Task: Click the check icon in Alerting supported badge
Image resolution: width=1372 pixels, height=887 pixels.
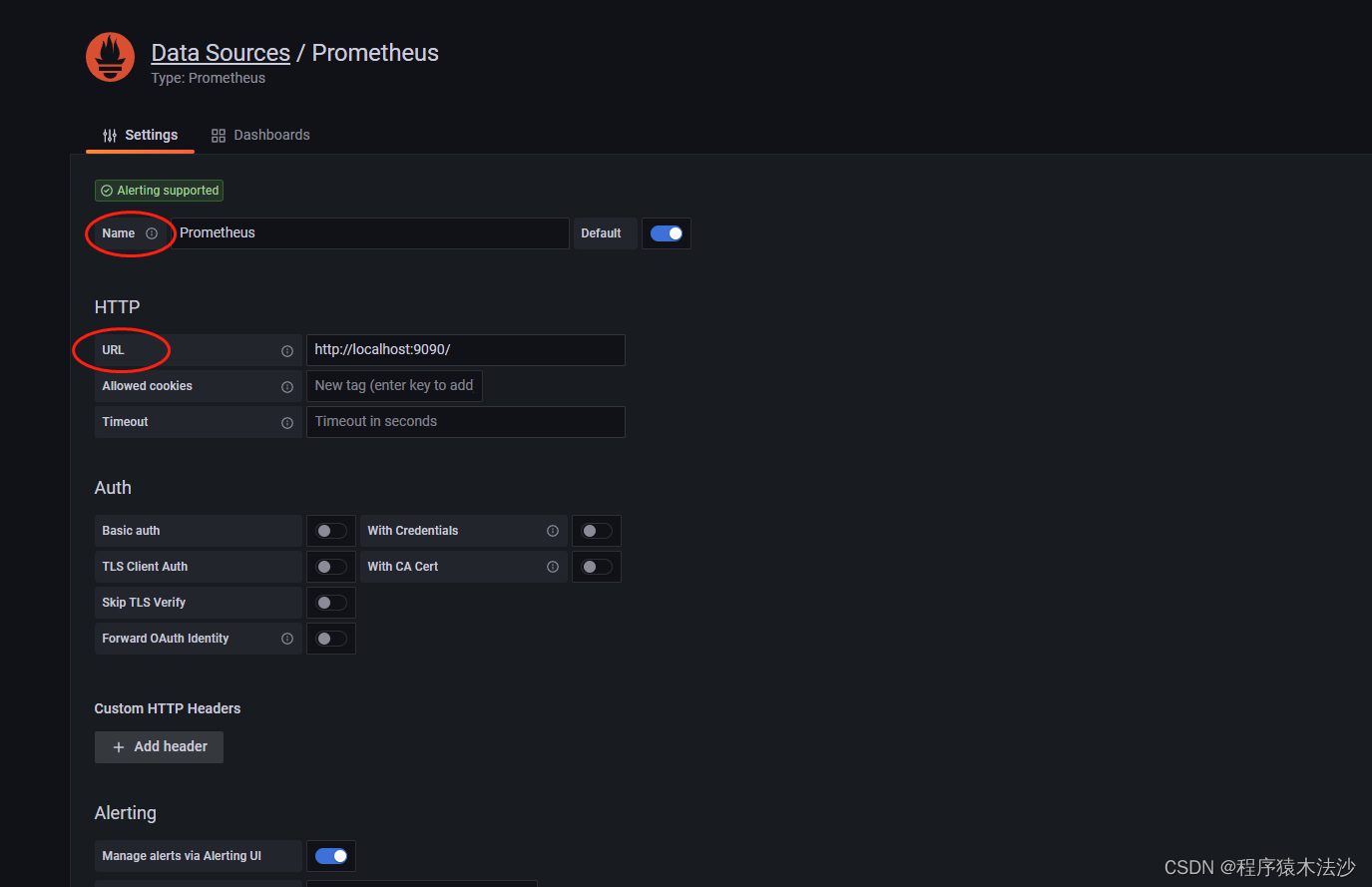Action: pos(107,191)
